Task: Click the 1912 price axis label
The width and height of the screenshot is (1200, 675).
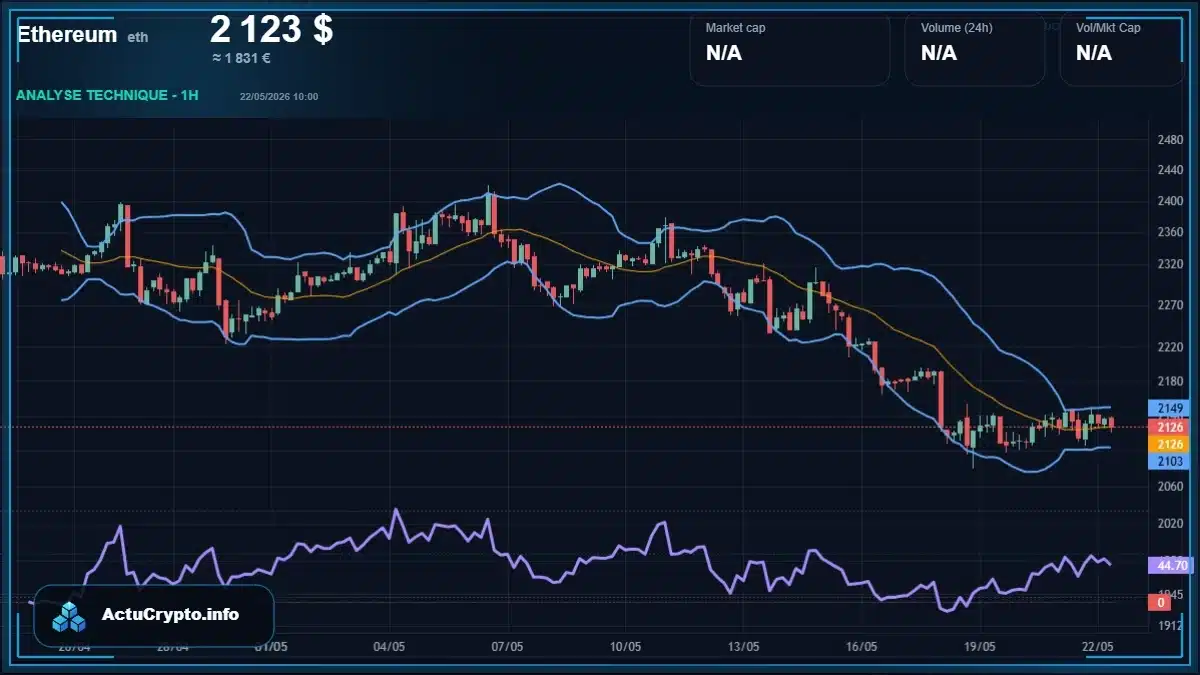Action: (x=1170, y=626)
